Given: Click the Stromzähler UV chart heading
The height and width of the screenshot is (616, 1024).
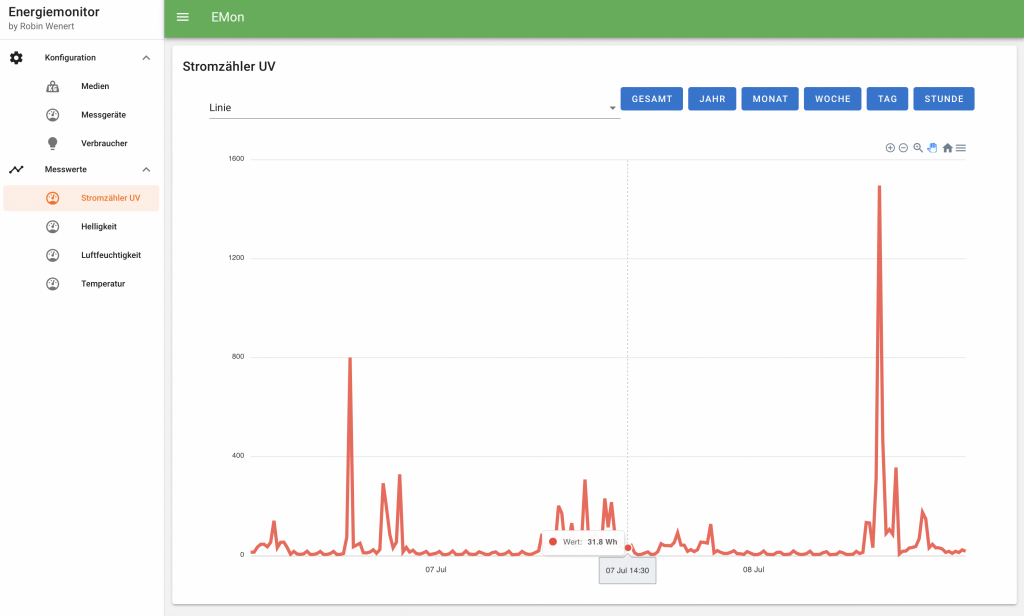Looking at the screenshot, I should (x=229, y=66).
